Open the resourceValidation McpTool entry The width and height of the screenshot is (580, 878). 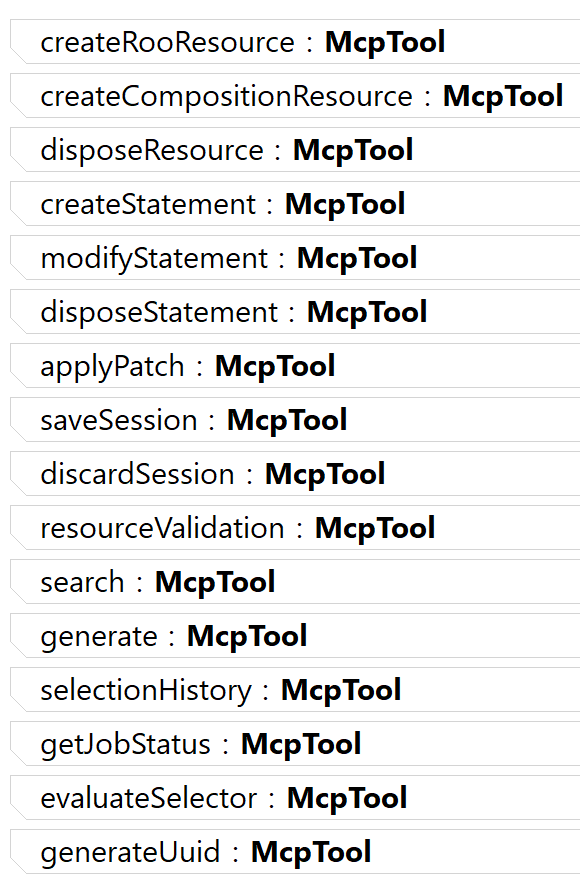[295, 527]
